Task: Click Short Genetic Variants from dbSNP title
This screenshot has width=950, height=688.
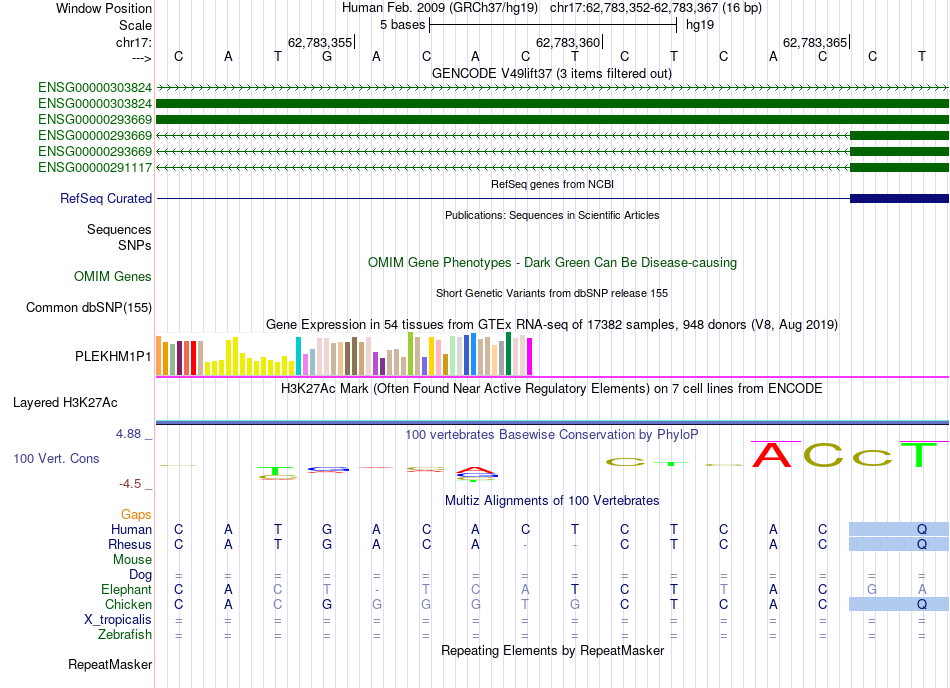Action: click(552, 293)
